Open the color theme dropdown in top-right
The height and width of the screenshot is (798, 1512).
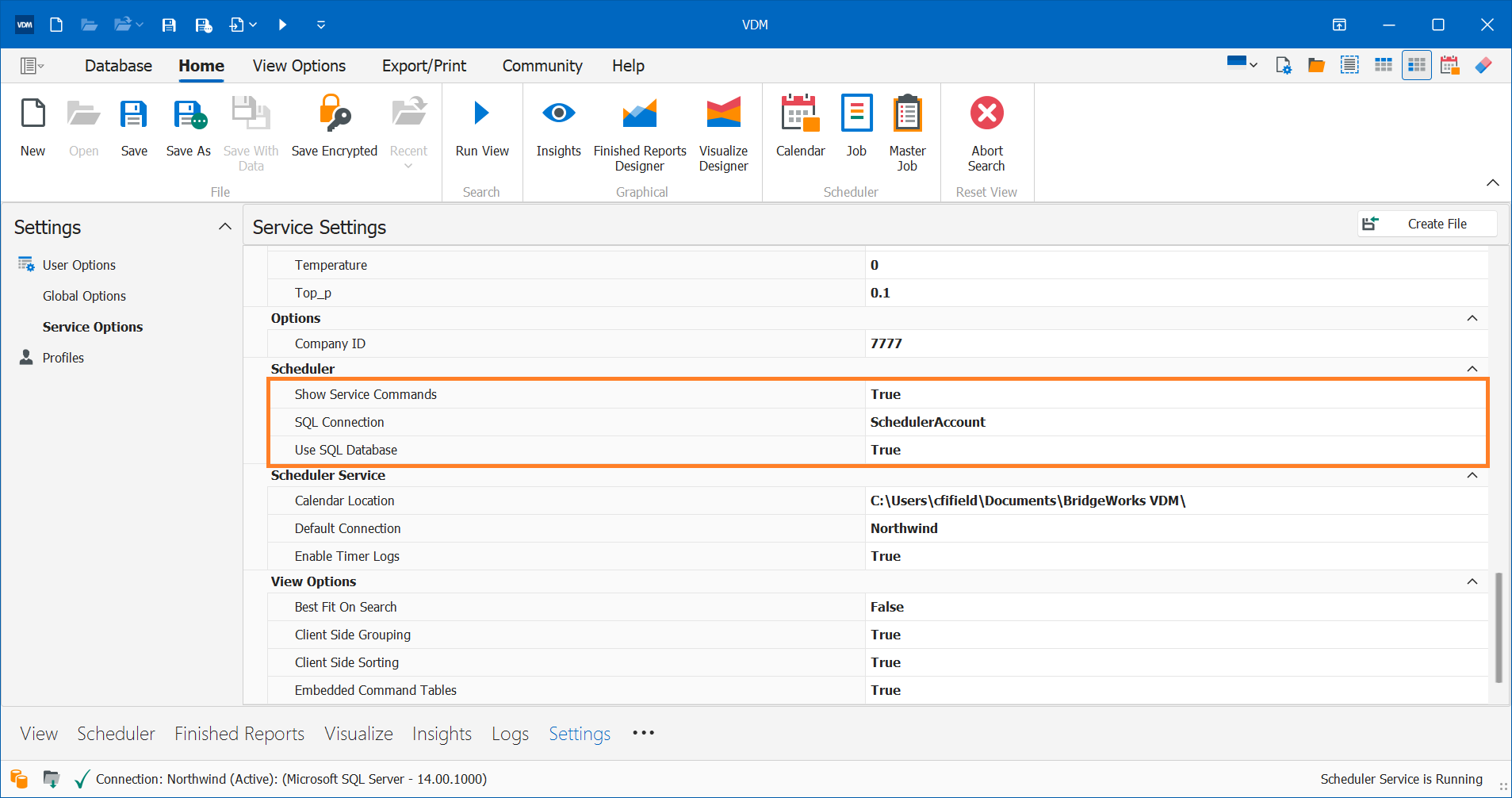coord(1242,63)
